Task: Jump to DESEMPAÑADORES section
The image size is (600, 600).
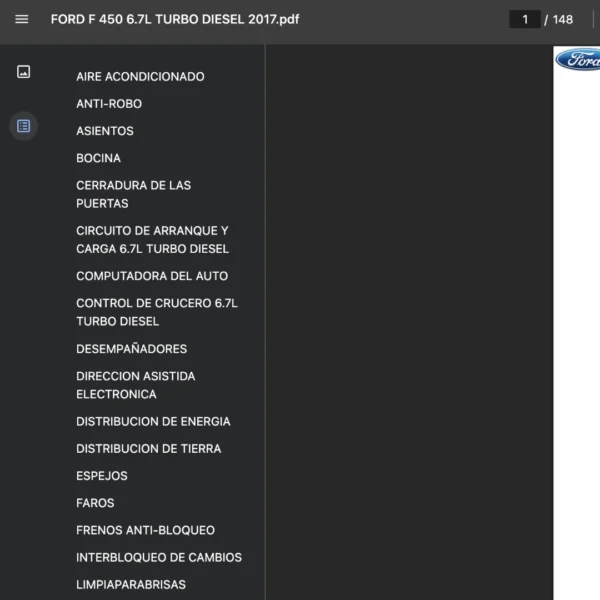Action: point(131,349)
